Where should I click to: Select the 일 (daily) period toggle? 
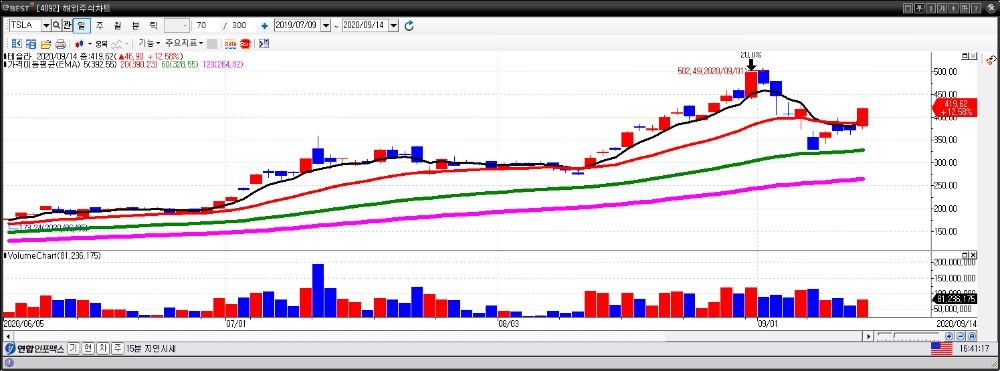click(82, 25)
